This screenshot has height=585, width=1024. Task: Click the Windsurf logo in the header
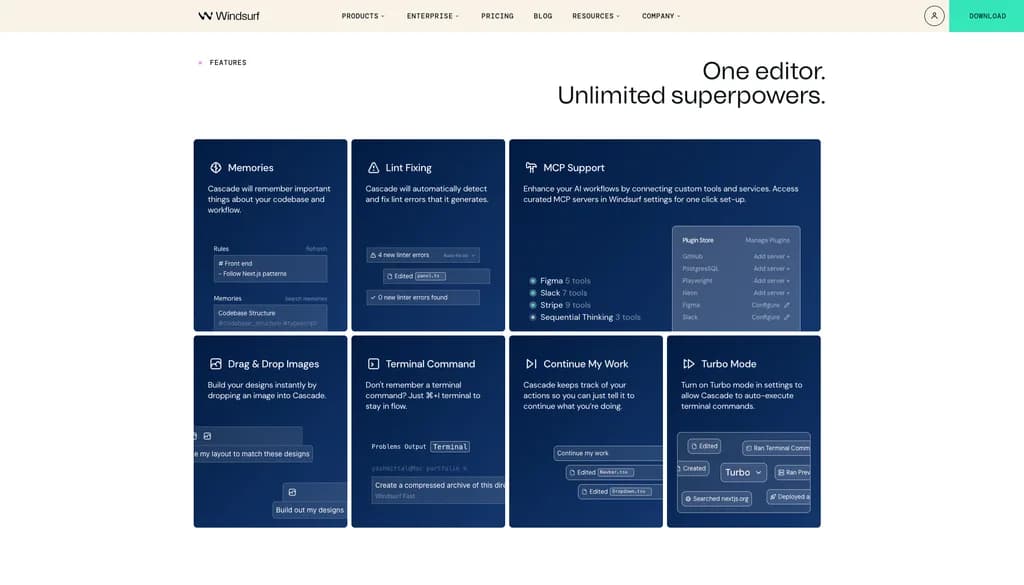click(229, 16)
